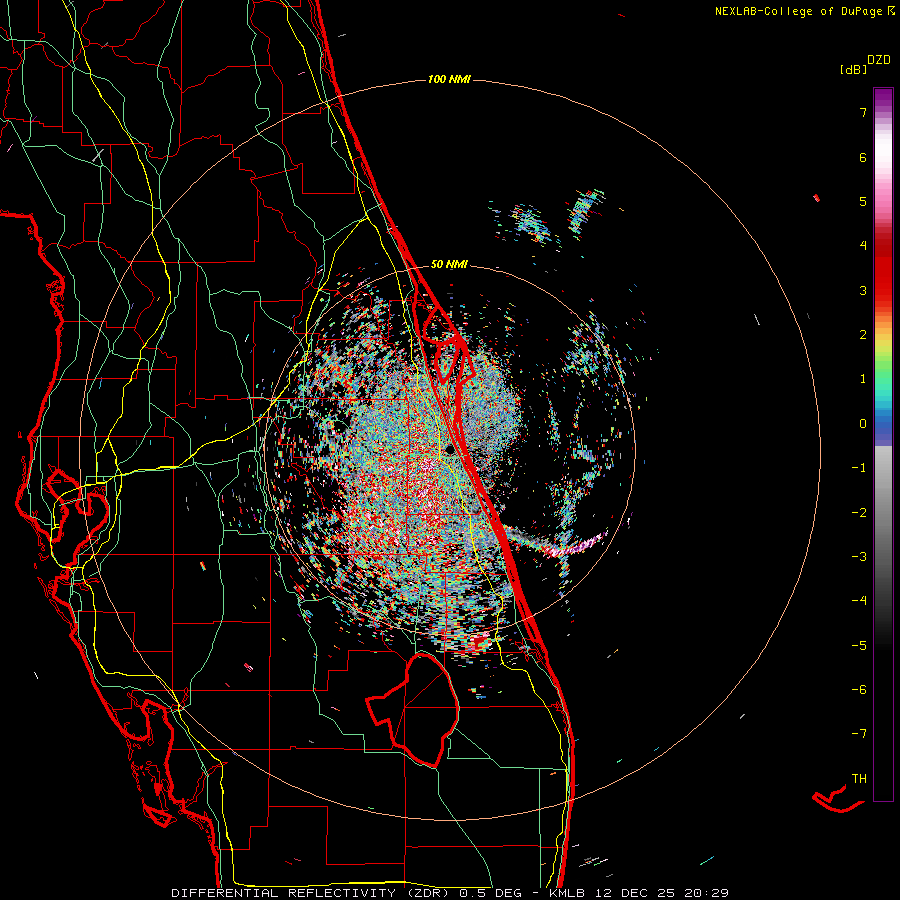The width and height of the screenshot is (900, 900).
Task: Select the -5 value on dB scale
Action: pyautogui.click(x=859, y=645)
